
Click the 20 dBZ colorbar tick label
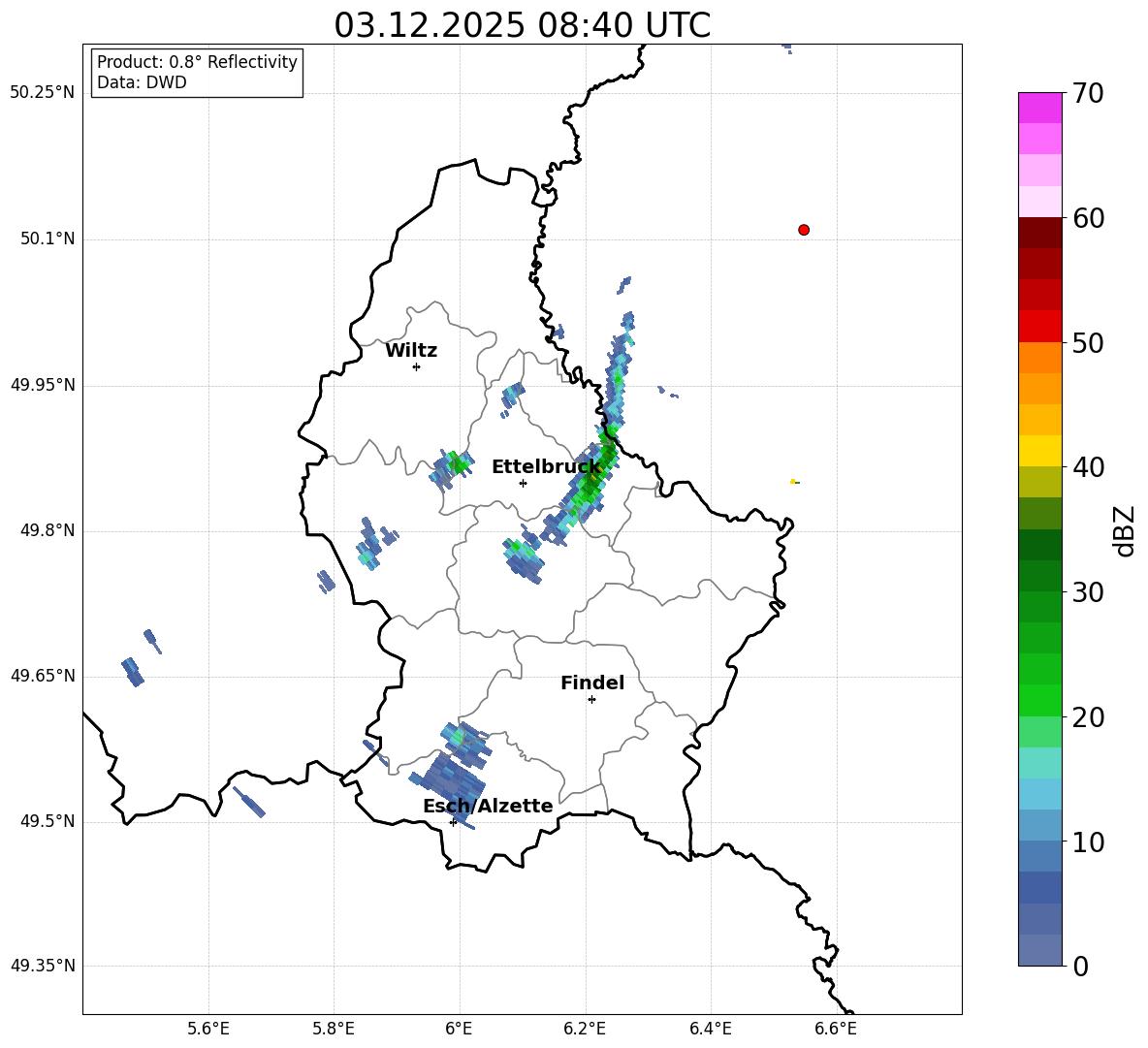click(x=1088, y=717)
